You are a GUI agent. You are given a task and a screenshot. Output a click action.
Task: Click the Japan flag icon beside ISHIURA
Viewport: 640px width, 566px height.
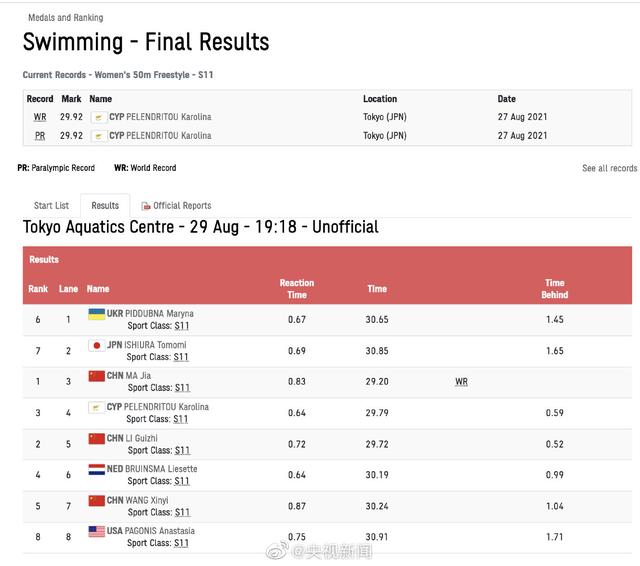point(96,345)
